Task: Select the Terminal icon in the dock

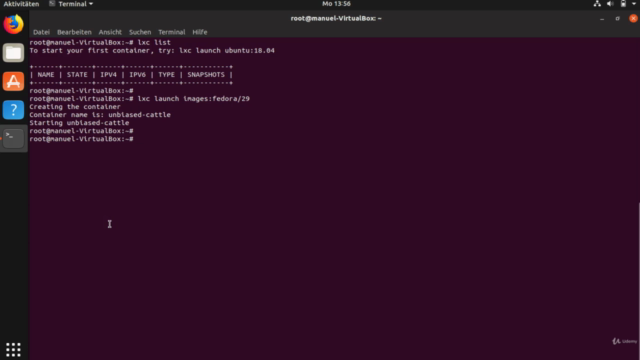Action: click(x=13, y=138)
